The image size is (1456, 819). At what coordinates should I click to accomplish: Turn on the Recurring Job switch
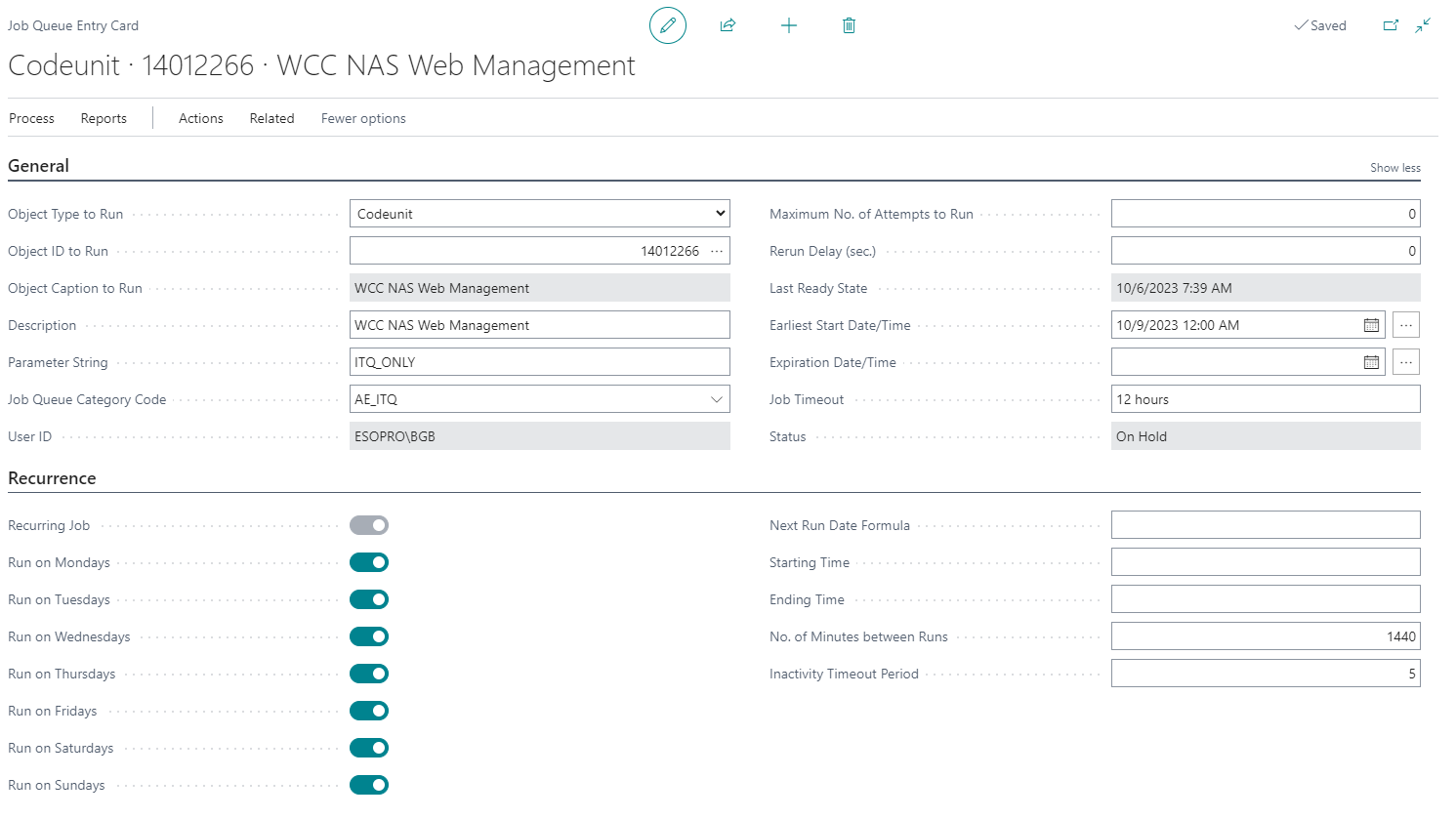369,525
